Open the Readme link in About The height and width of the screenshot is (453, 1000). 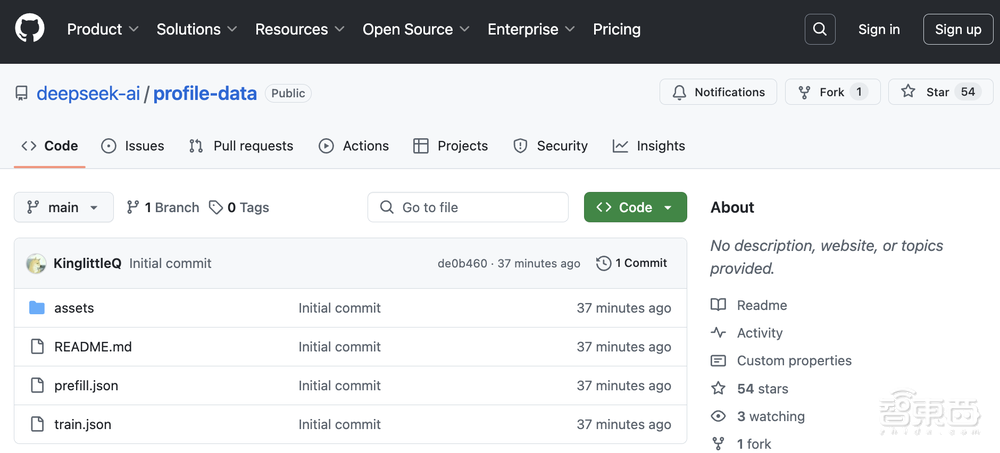tap(761, 305)
